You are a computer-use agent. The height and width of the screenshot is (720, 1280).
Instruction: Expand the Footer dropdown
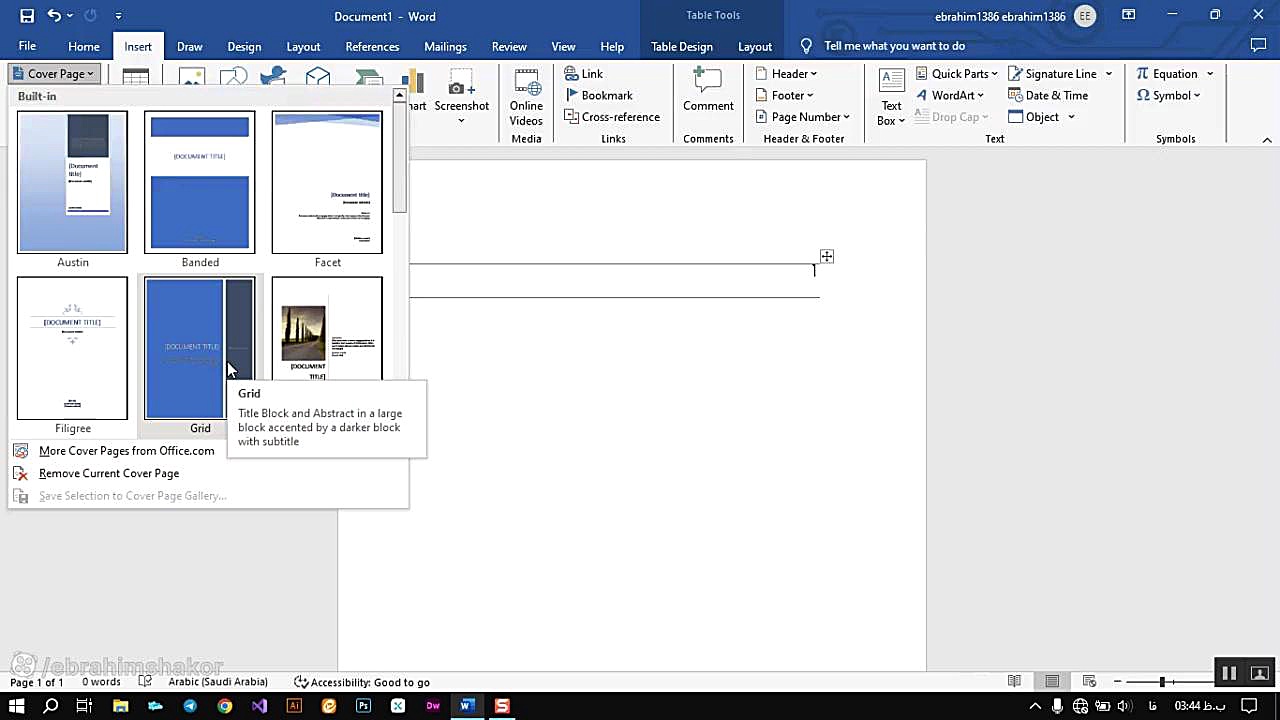(x=785, y=95)
